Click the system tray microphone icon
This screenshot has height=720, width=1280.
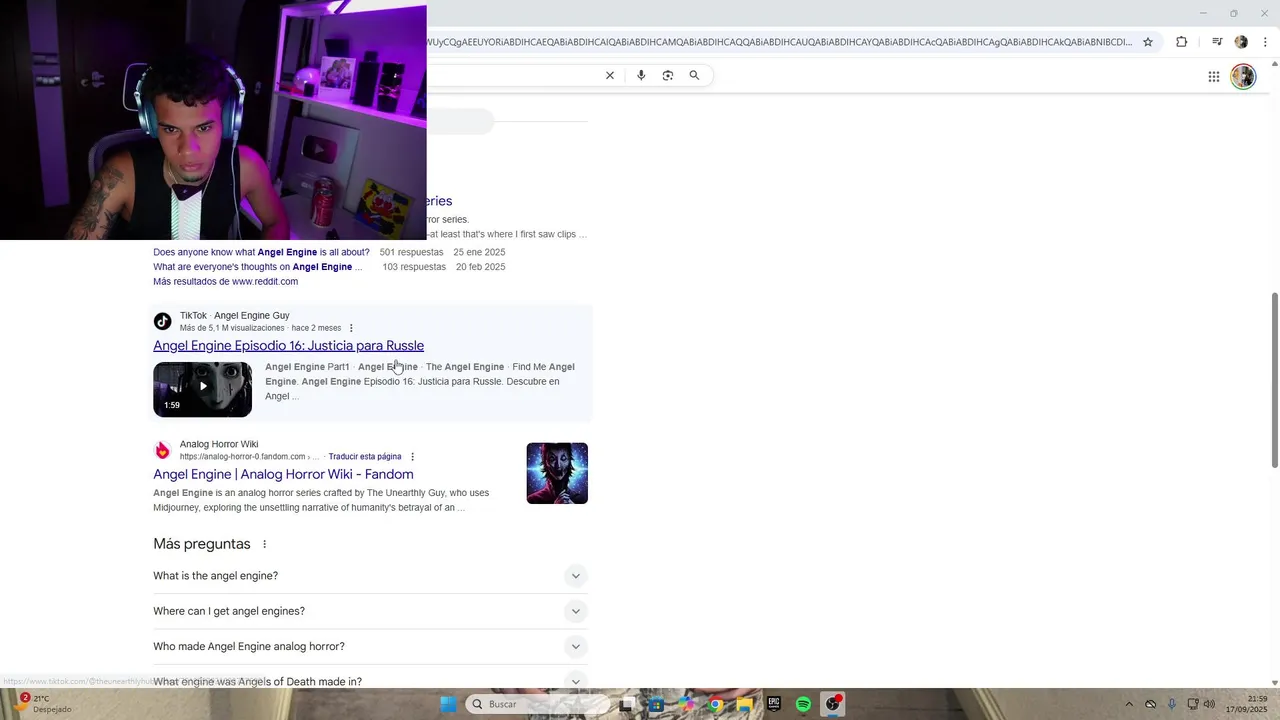pyautogui.click(x=1172, y=704)
